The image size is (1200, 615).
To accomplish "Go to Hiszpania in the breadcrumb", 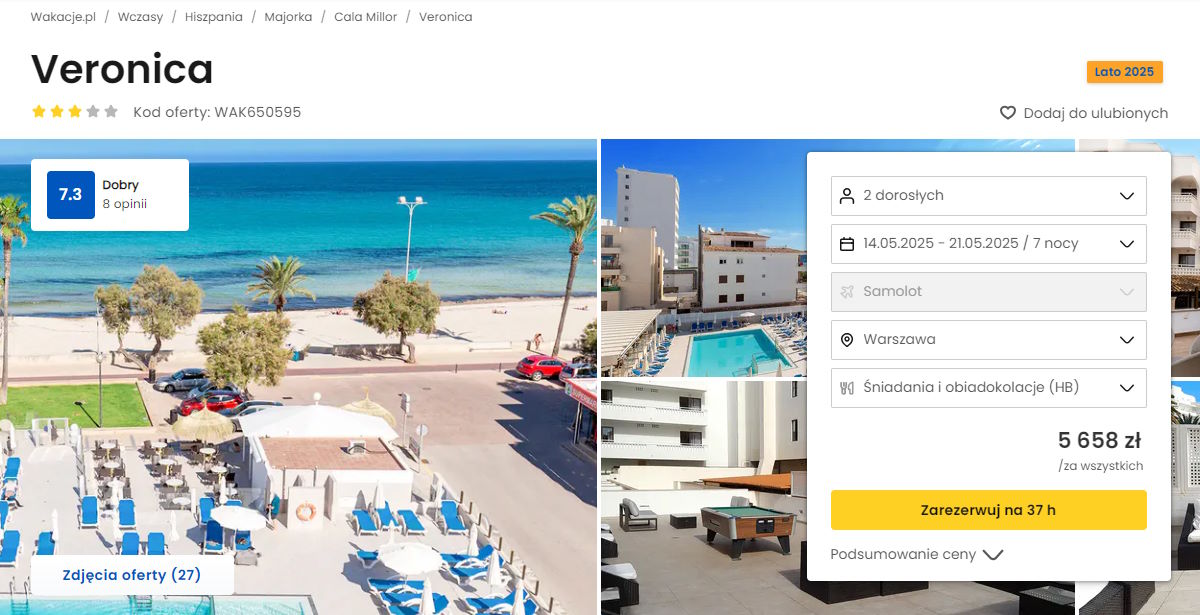I will click(x=214, y=17).
